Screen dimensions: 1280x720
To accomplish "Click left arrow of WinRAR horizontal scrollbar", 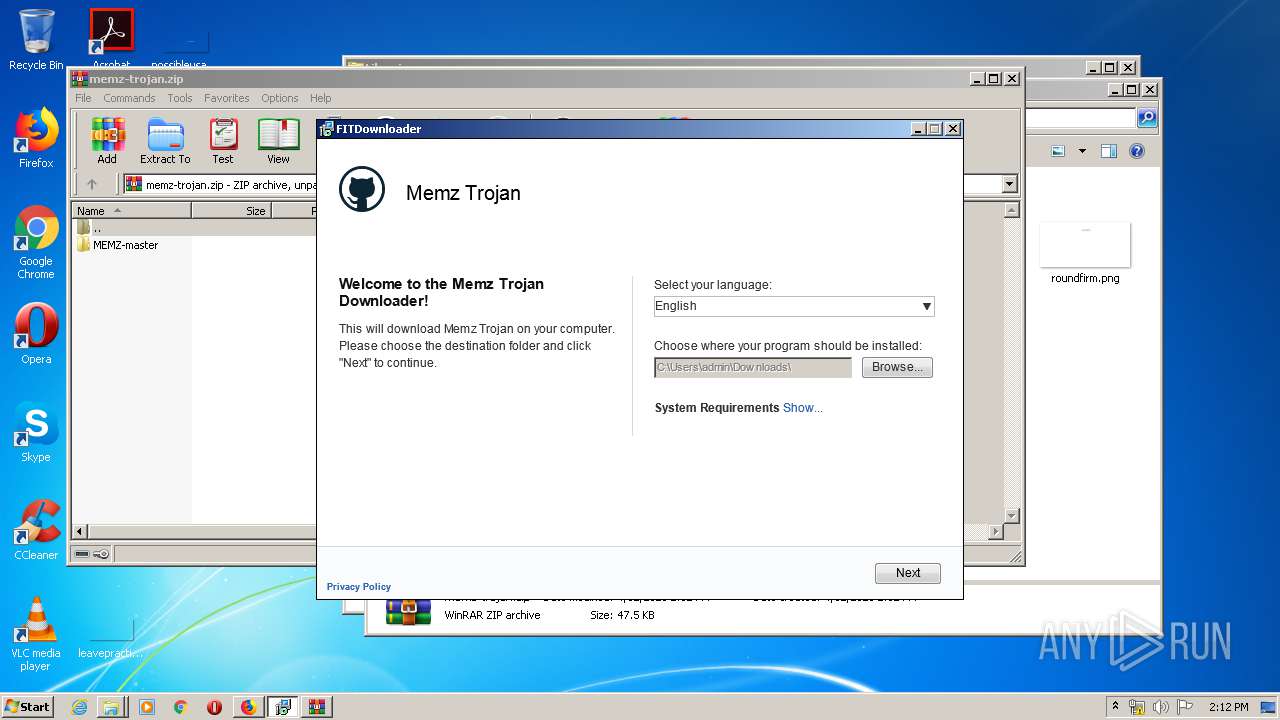I will [81, 532].
